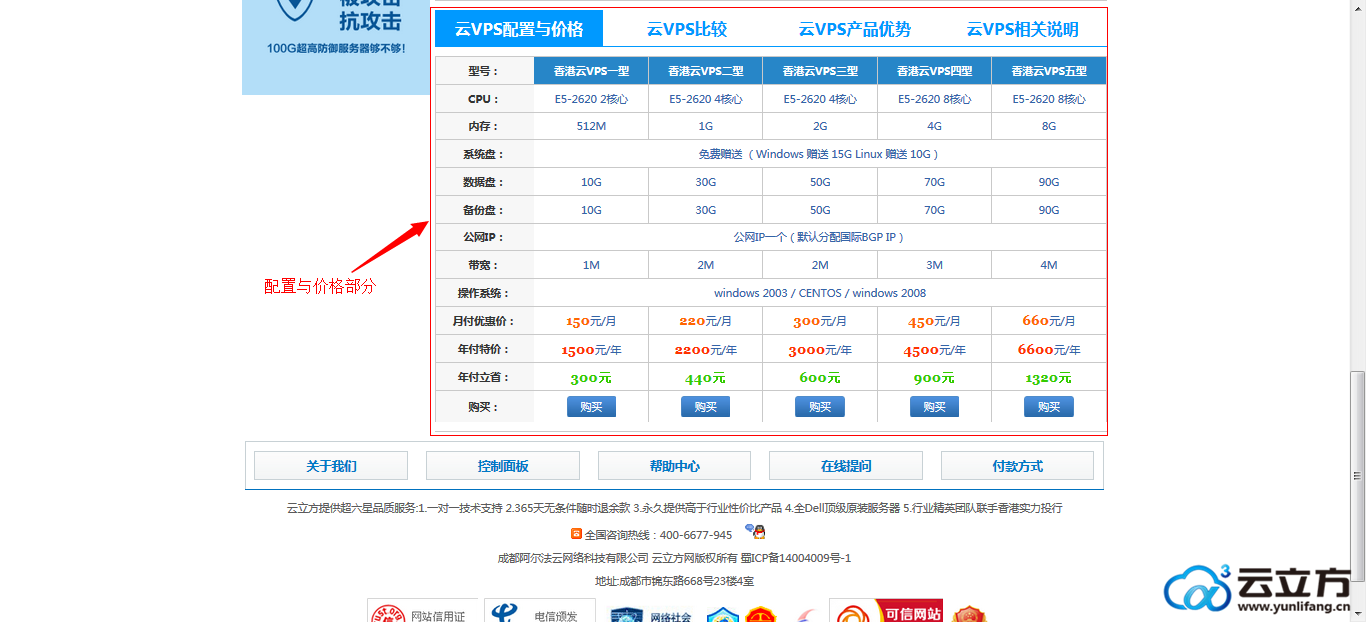
Task: Click the 操作系统 row label
Action: pyautogui.click(x=482, y=293)
